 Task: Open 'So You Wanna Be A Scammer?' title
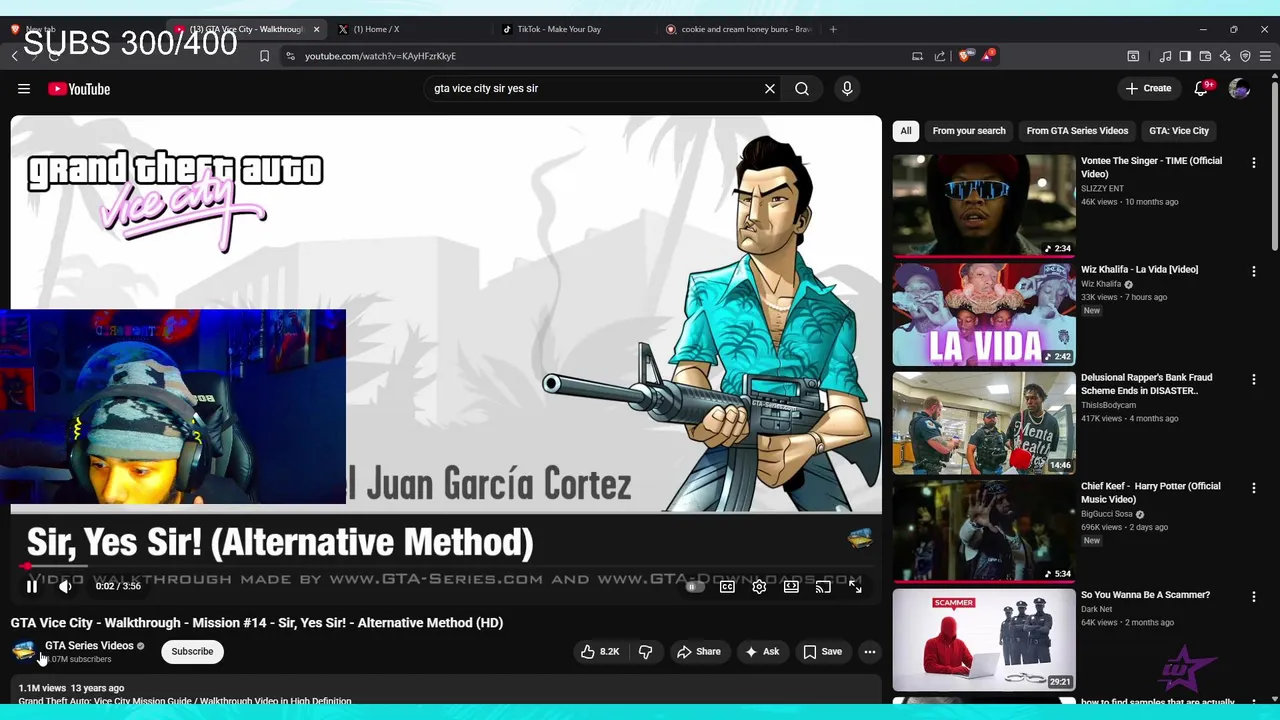tap(1145, 595)
